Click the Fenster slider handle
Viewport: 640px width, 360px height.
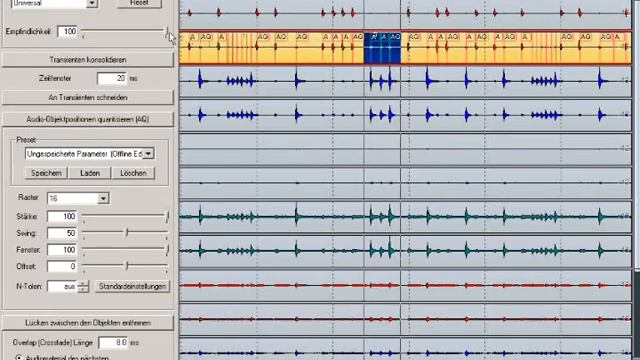click(167, 250)
